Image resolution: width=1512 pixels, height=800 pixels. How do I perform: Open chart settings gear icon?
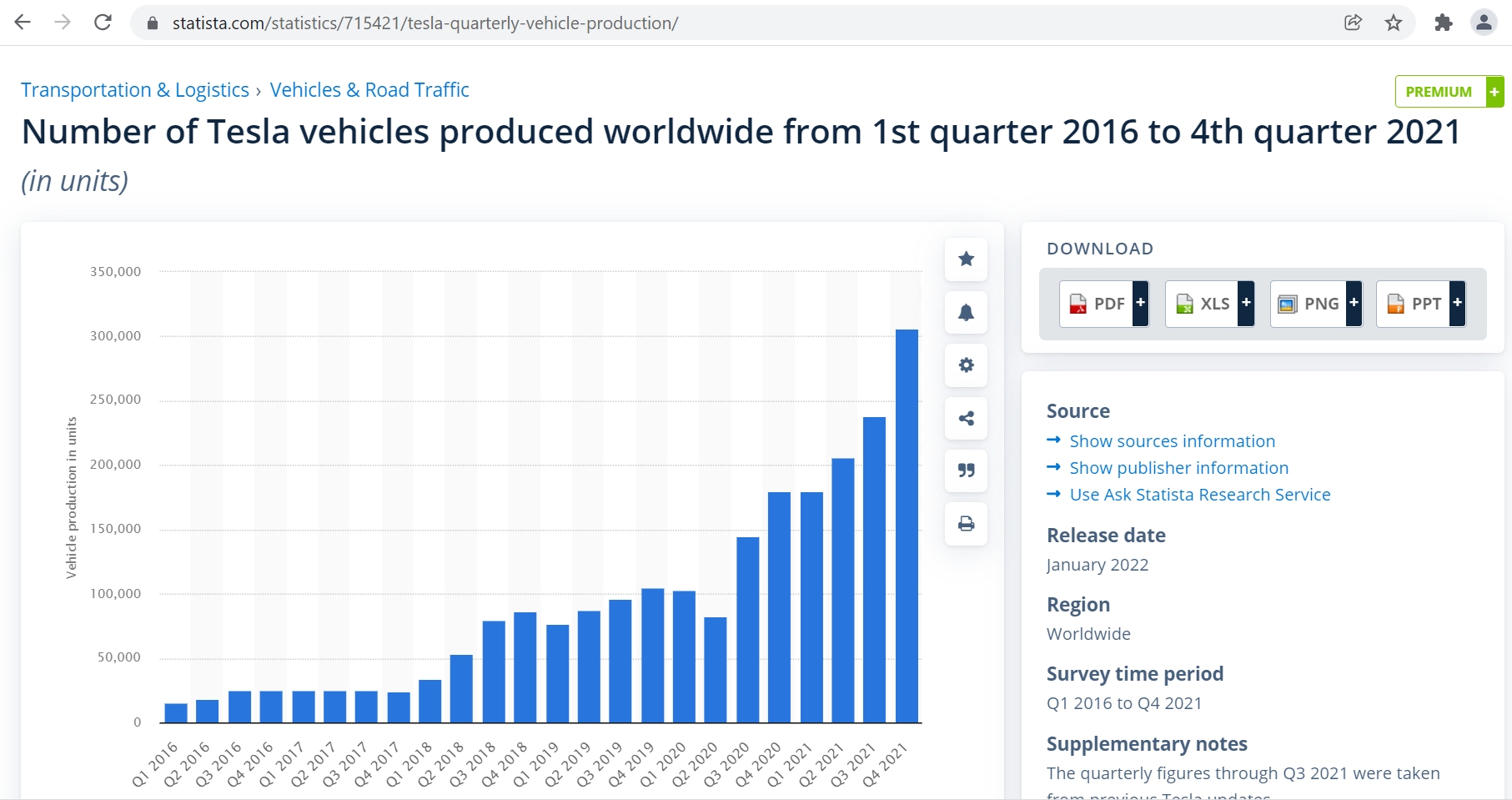pyautogui.click(x=966, y=365)
